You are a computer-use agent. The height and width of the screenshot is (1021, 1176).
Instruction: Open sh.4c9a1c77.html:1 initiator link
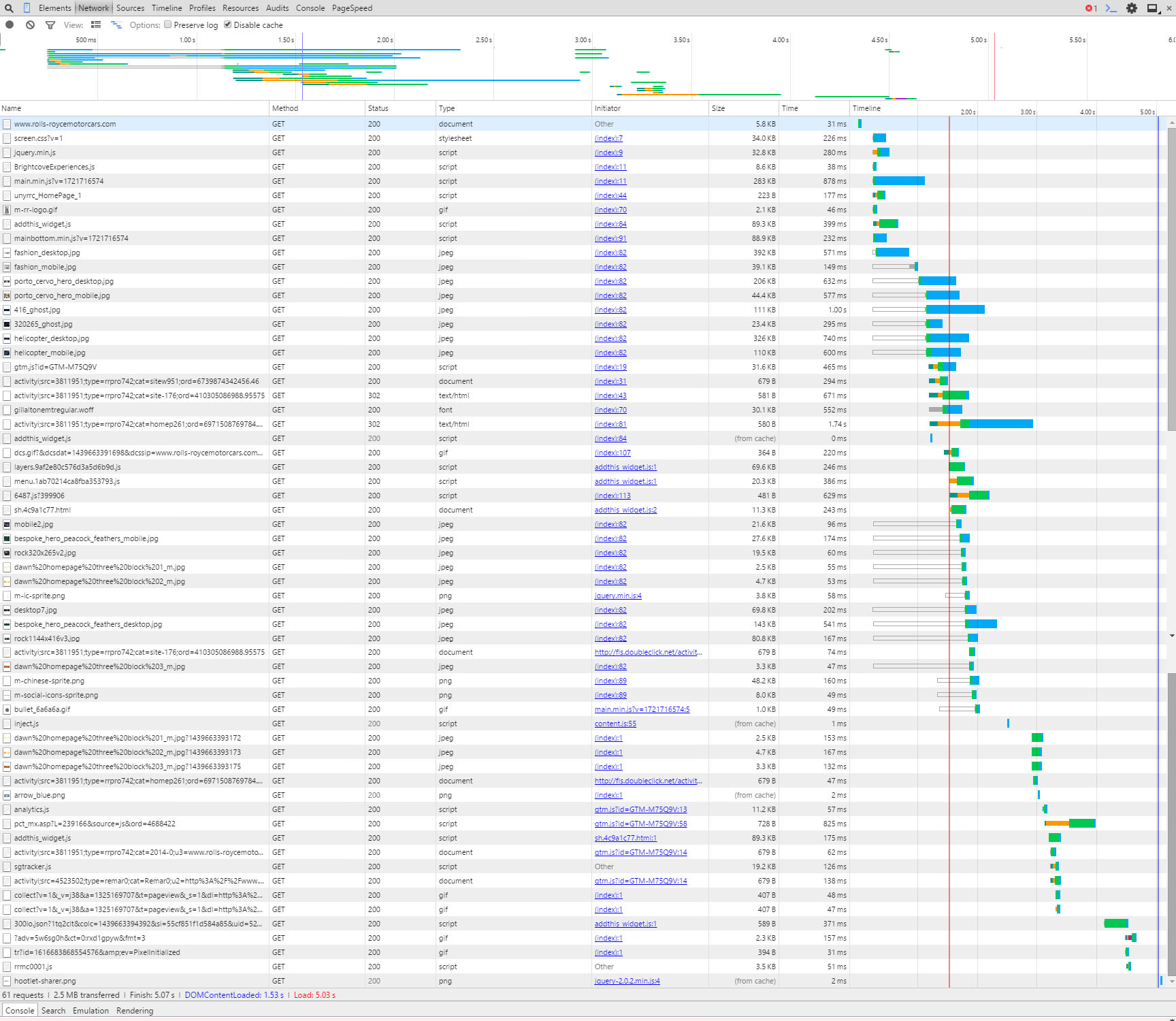point(625,838)
